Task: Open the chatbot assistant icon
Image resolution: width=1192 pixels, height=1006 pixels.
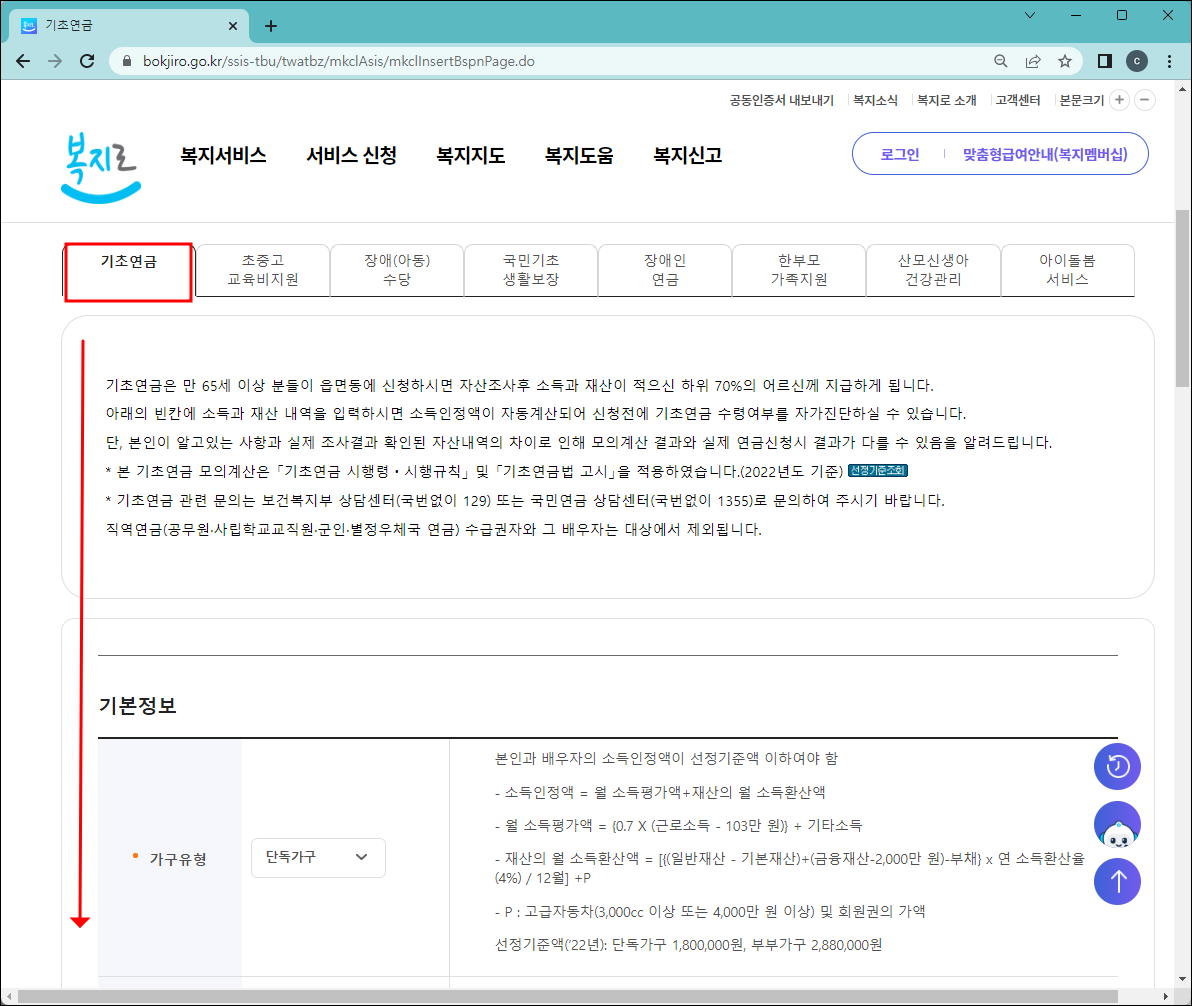Action: point(1117,823)
